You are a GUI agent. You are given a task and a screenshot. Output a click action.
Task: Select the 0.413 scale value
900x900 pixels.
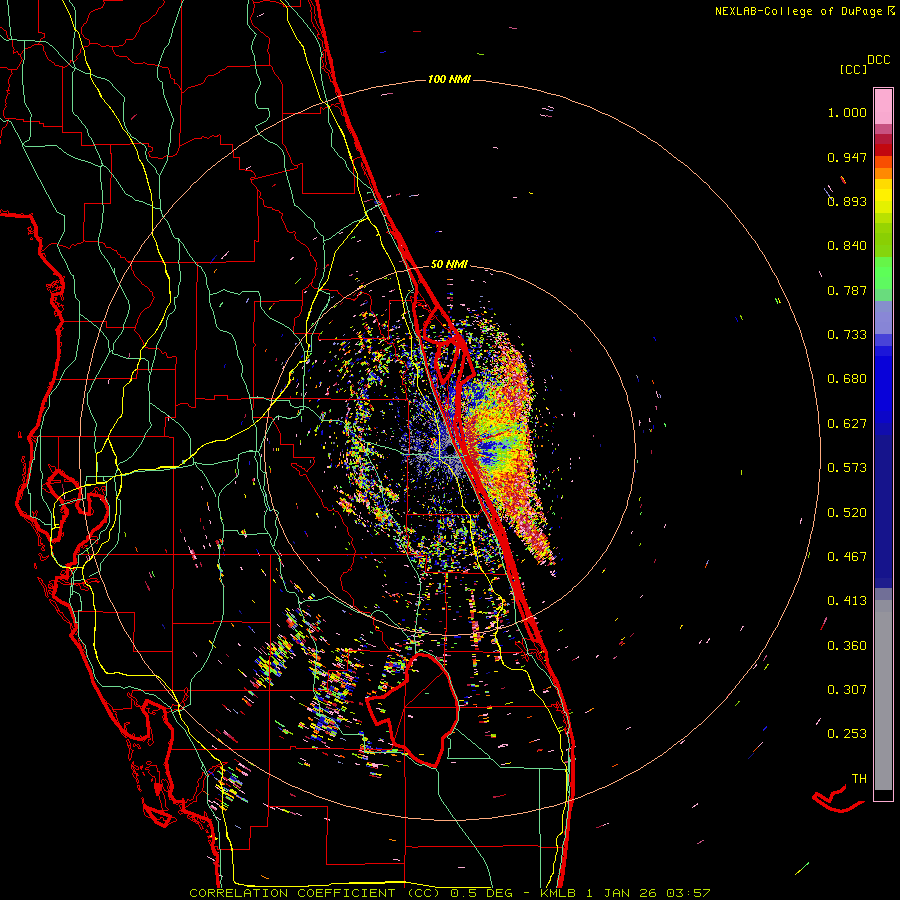(847, 601)
